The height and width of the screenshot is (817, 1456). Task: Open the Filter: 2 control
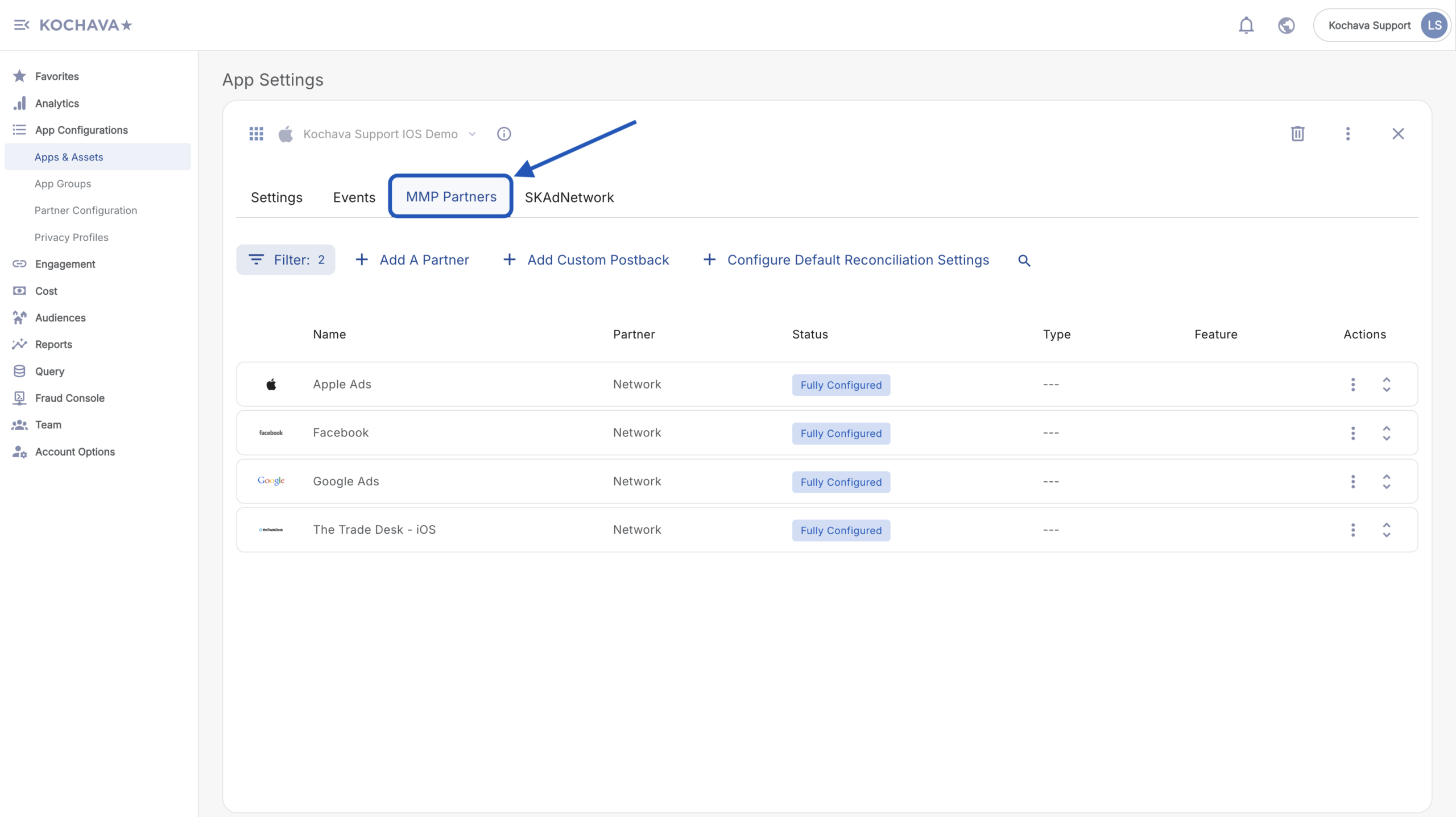click(x=286, y=260)
